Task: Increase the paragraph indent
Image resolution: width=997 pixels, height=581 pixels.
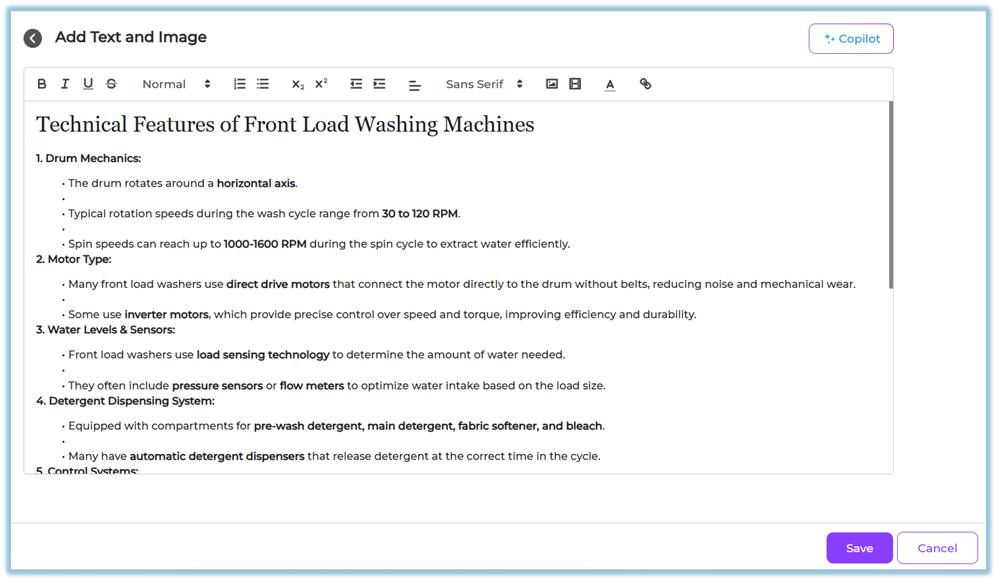Action: tap(379, 84)
